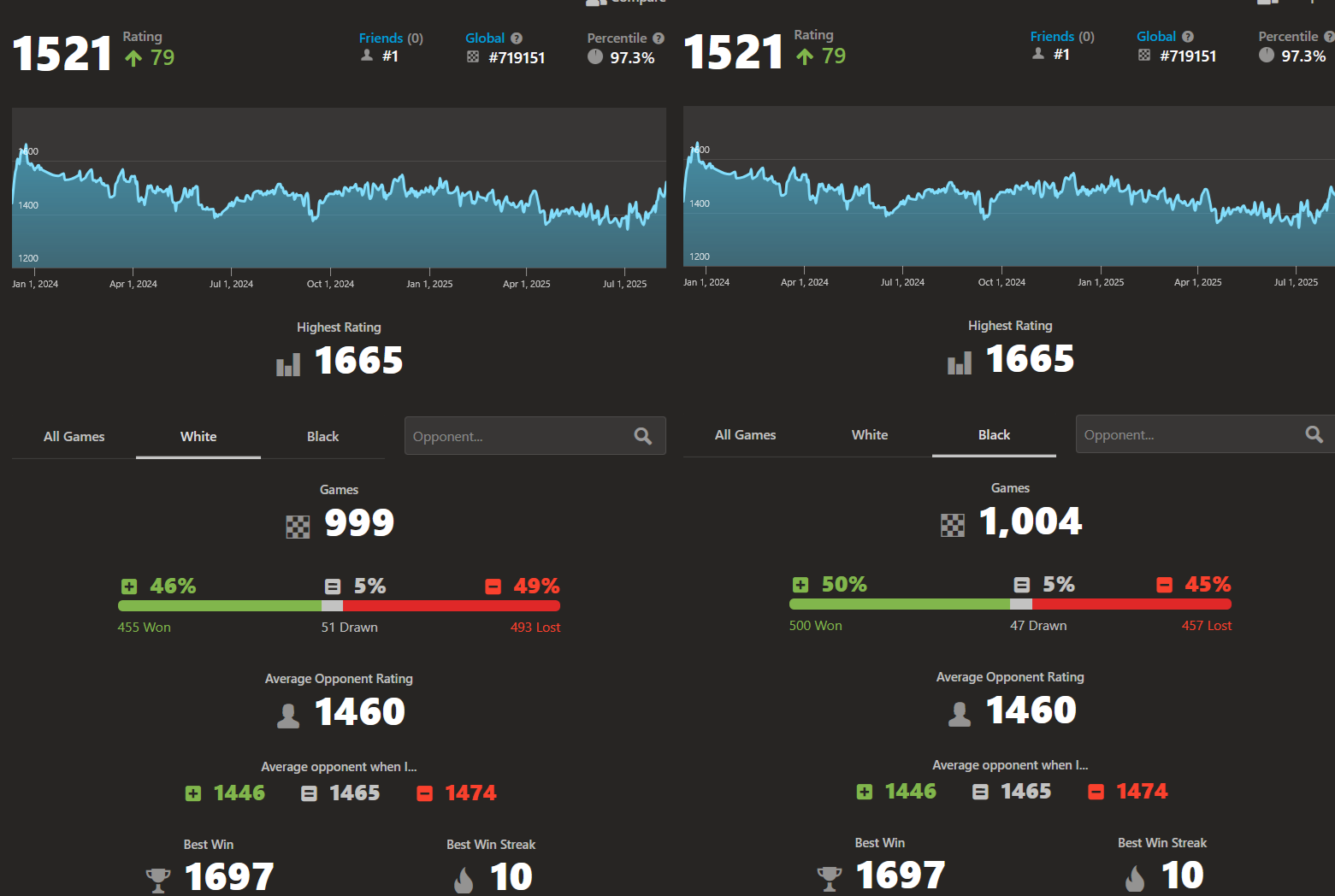Click the 'Apr 1, 2025' axis label on the White-stats chart
Image resolution: width=1335 pixels, height=896 pixels.
(527, 284)
